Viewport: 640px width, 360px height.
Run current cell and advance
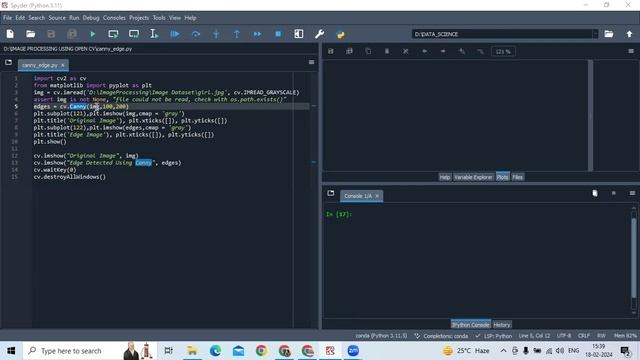pos(134,34)
